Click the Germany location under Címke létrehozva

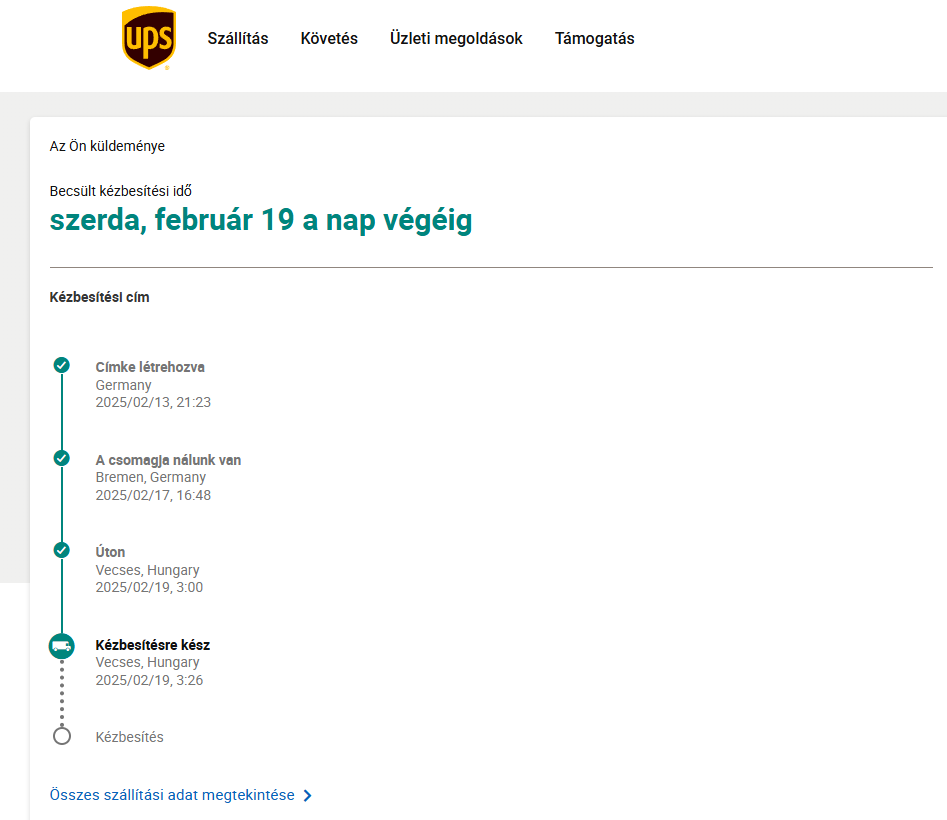(x=123, y=385)
